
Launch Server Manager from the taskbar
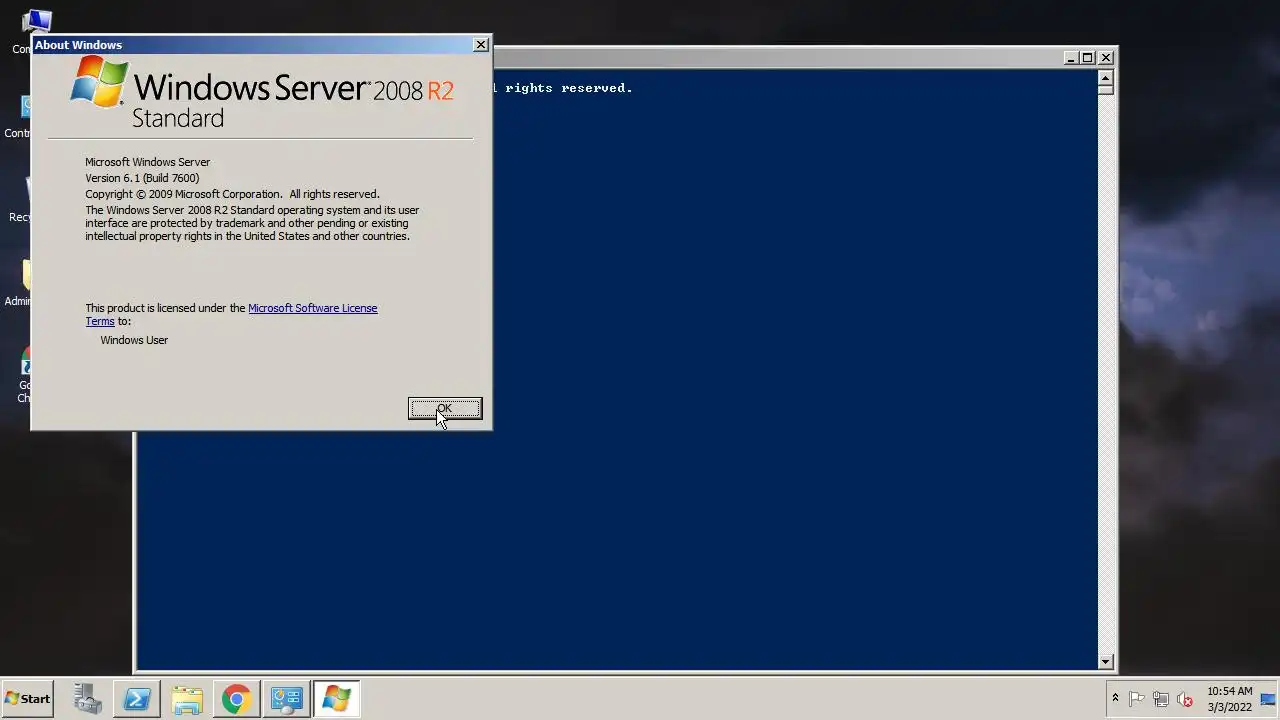pyautogui.click(x=87, y=699)
